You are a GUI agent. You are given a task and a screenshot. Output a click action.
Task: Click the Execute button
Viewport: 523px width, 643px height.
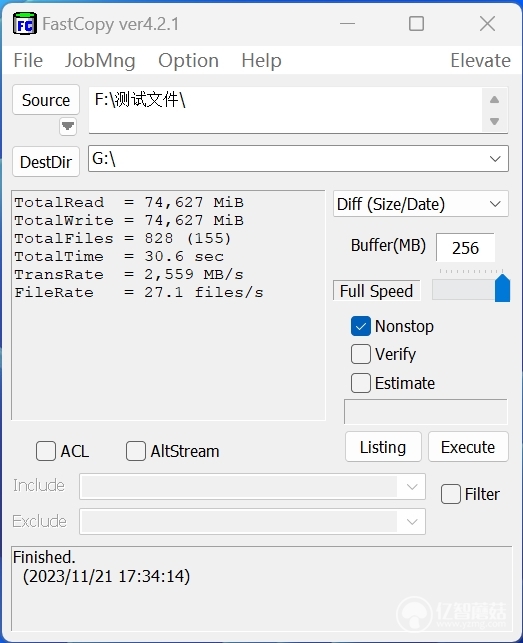click(468, 447)
